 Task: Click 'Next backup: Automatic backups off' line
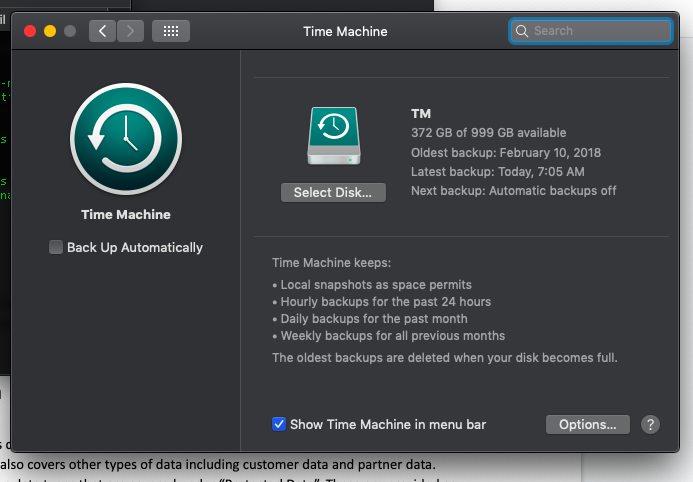514,191
